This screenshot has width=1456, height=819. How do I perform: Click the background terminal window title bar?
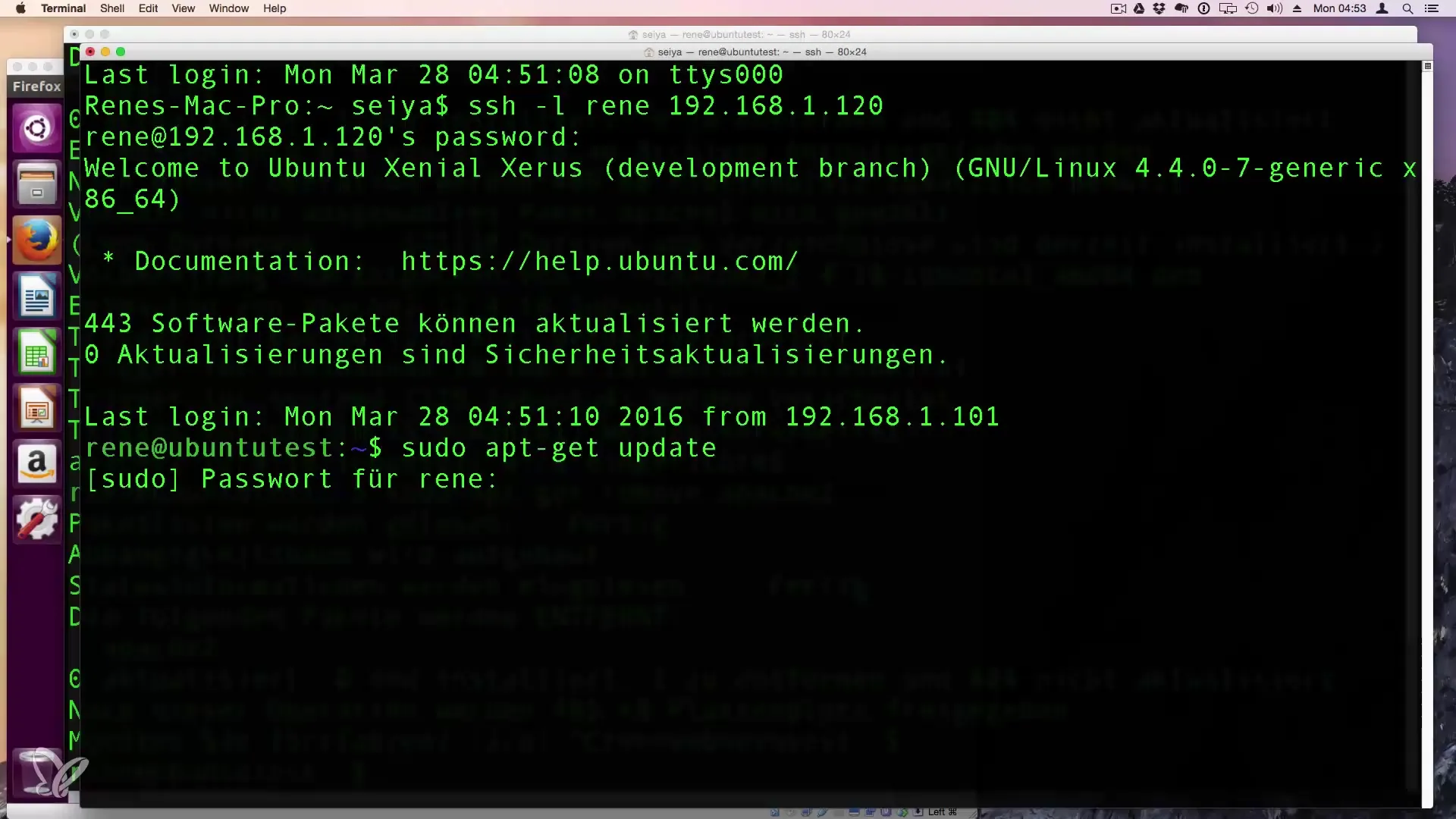[740, 34]
